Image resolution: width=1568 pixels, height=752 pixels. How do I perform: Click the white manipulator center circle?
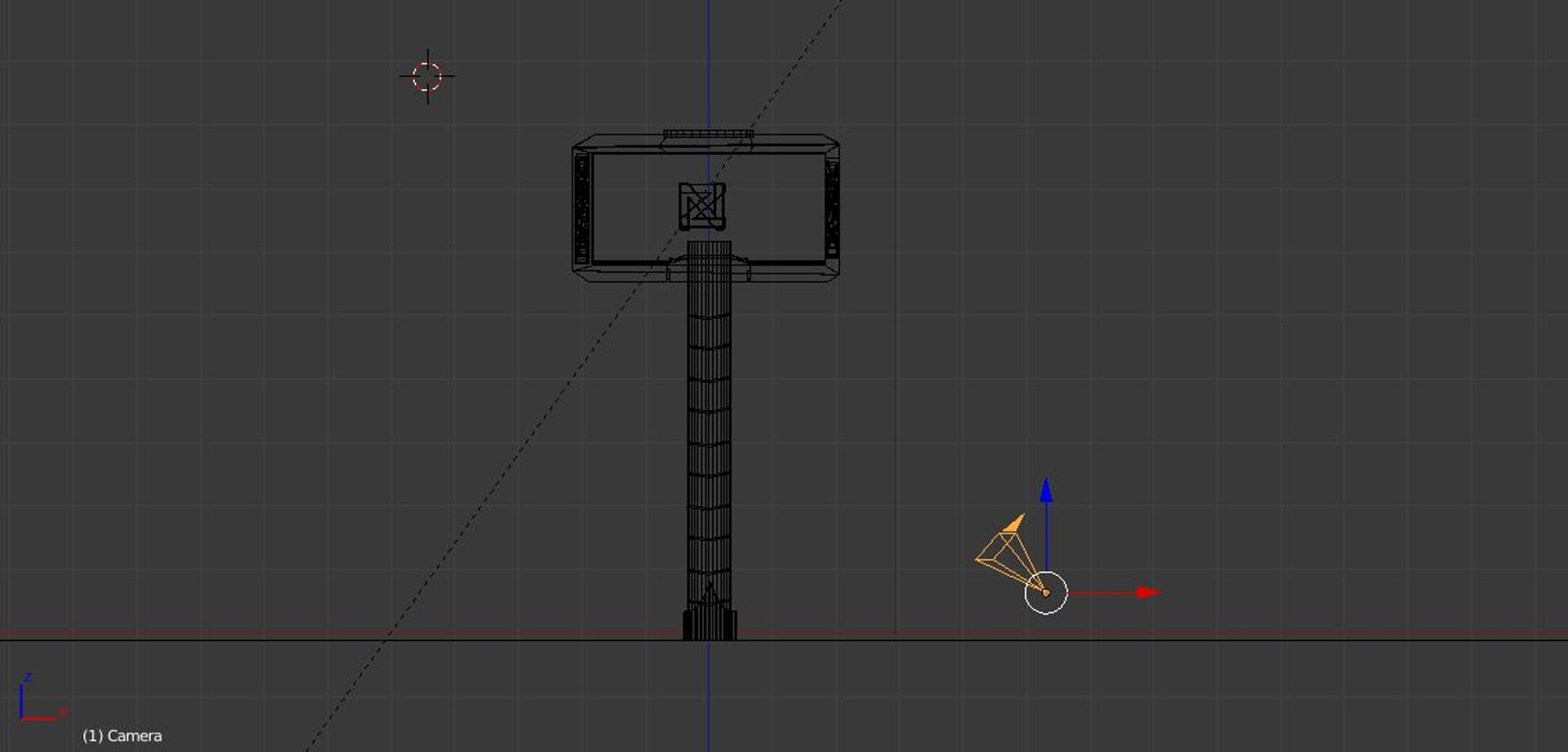pos(1046,593)
